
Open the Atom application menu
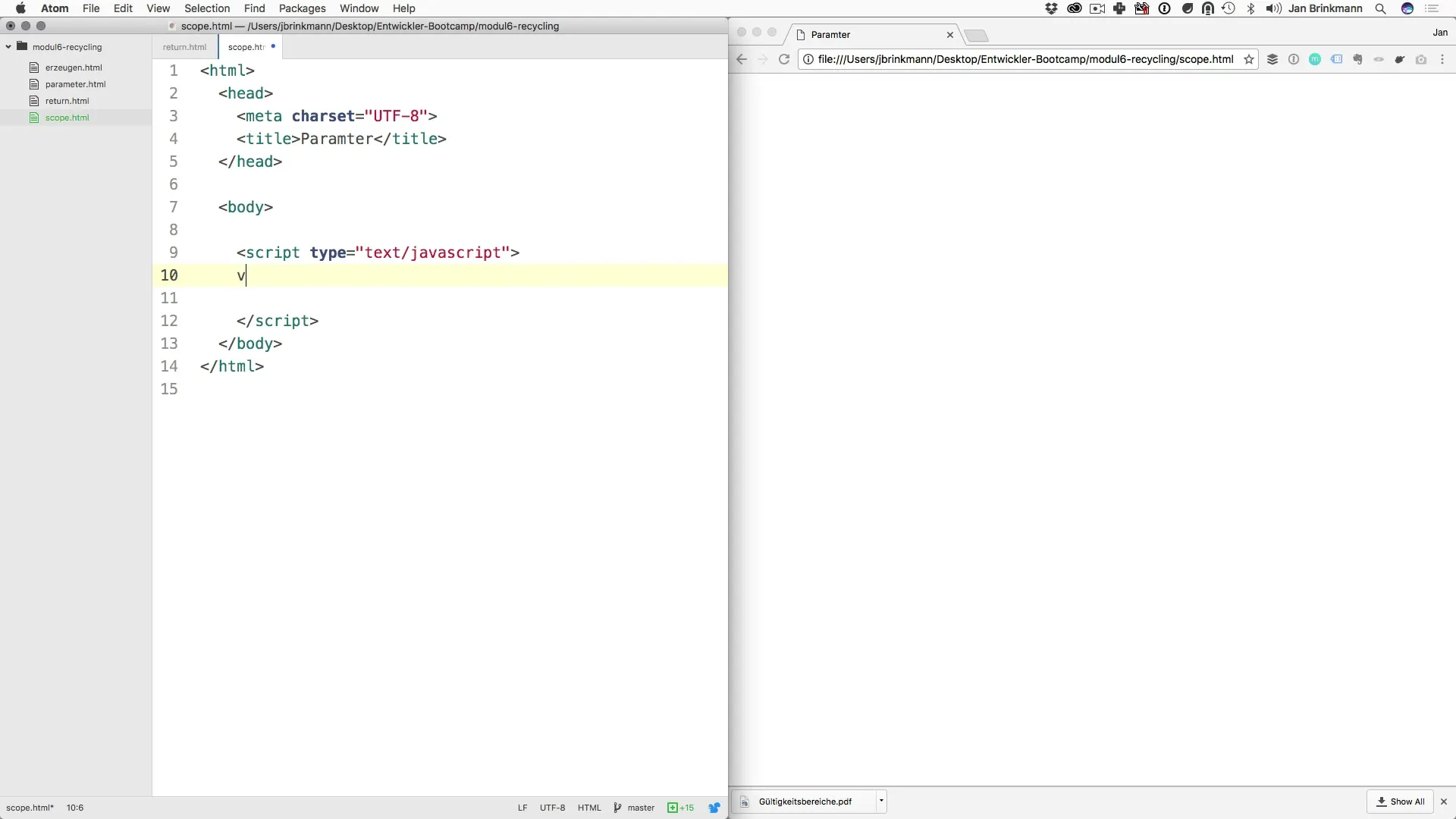pyautogui.click(x=55, y=8)
